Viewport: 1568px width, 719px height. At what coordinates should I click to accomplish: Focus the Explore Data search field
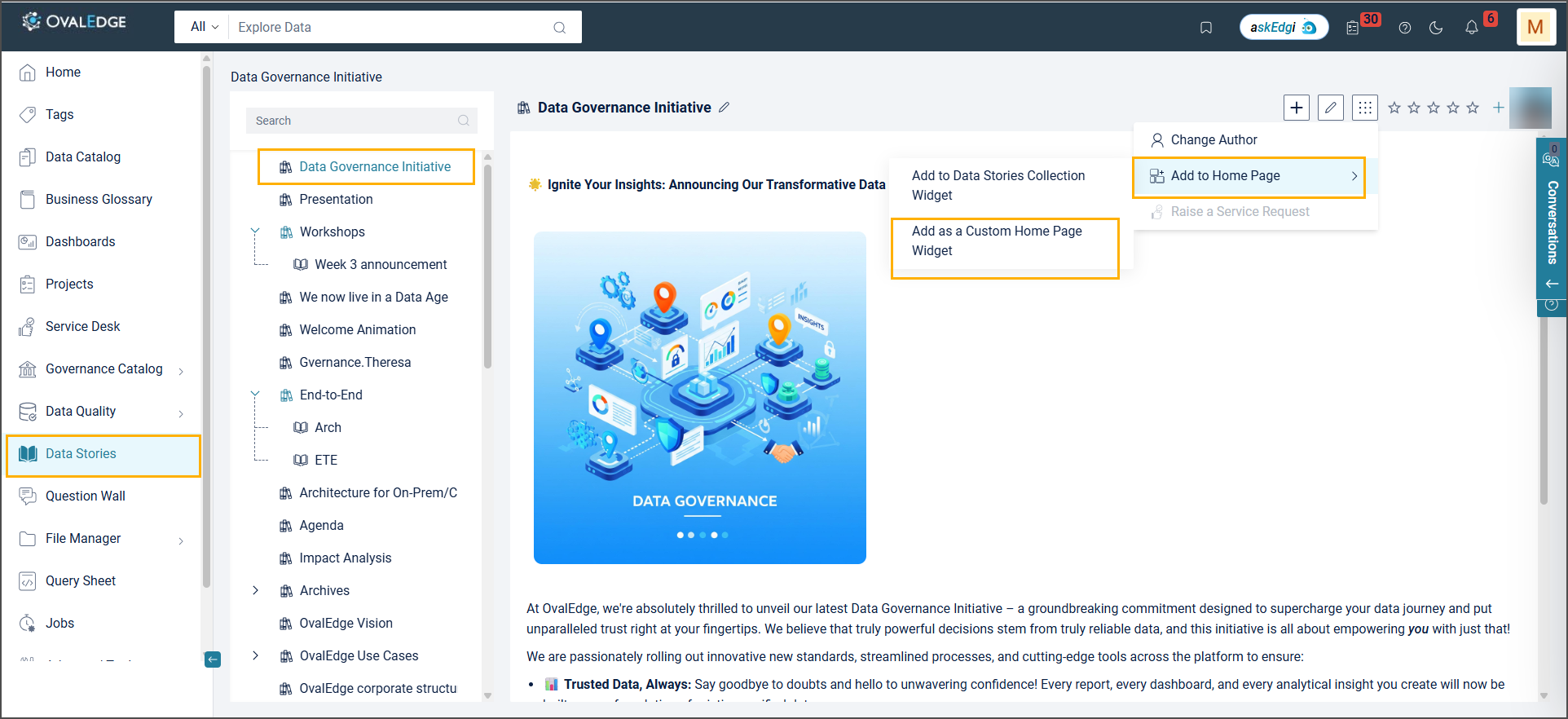[393, 27]
